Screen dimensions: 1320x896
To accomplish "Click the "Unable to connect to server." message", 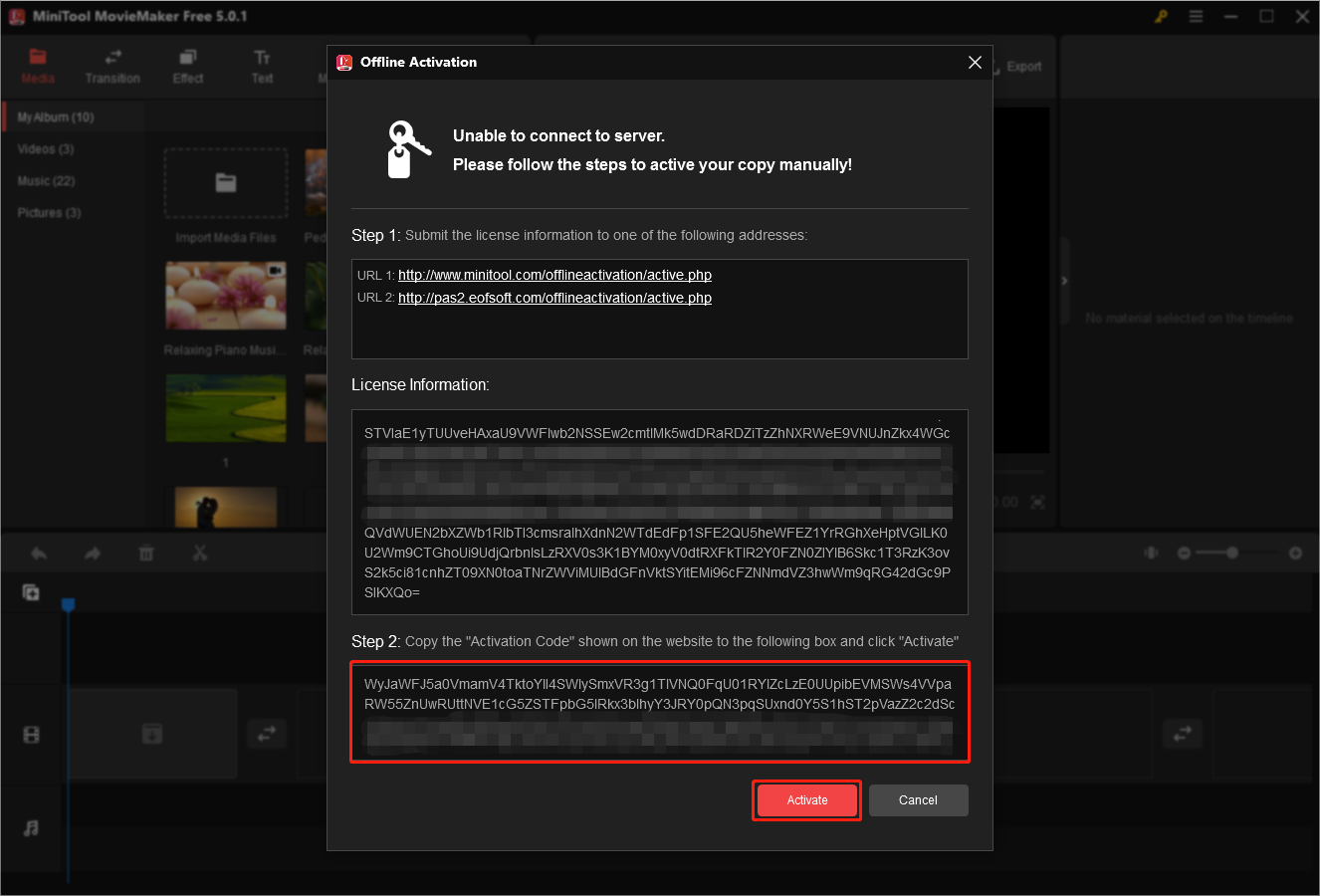I will [x=558, y=135].
